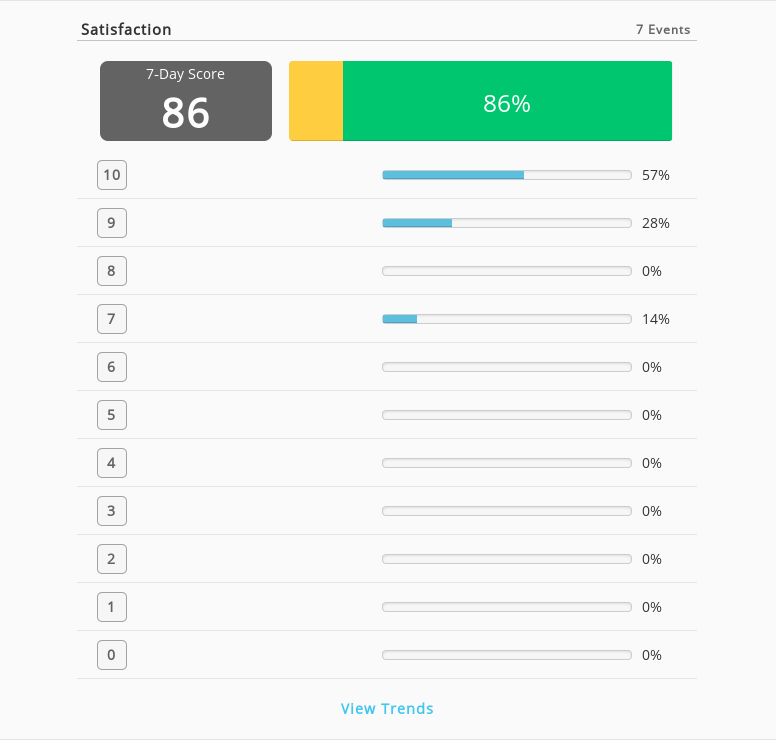Click the green 86% bar segment
This screenshot has height=740, width=776.
507,101
